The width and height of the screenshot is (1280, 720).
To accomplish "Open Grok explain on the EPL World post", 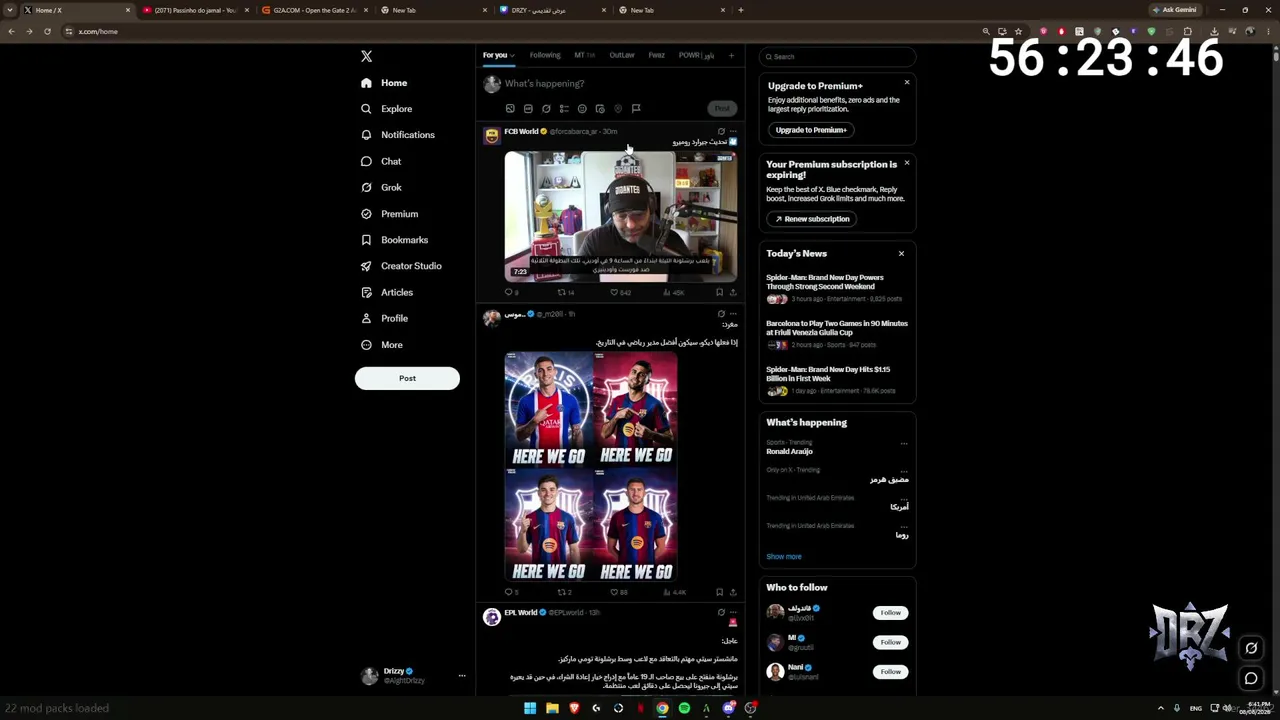I will pos(721,612).
